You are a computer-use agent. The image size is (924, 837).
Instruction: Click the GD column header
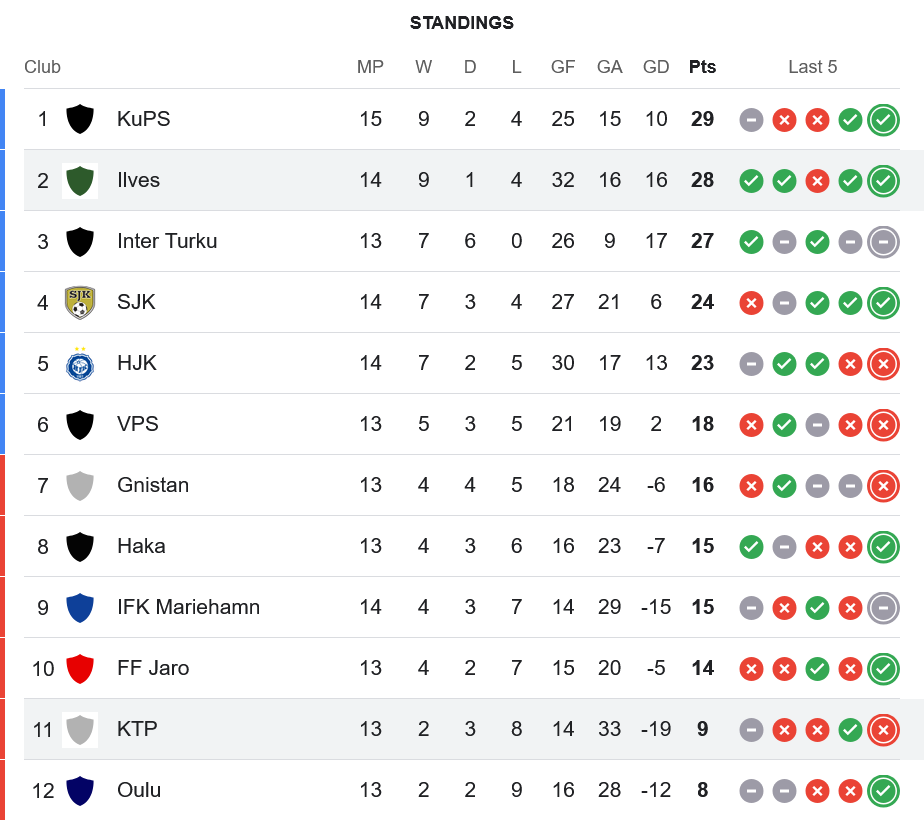656,67
